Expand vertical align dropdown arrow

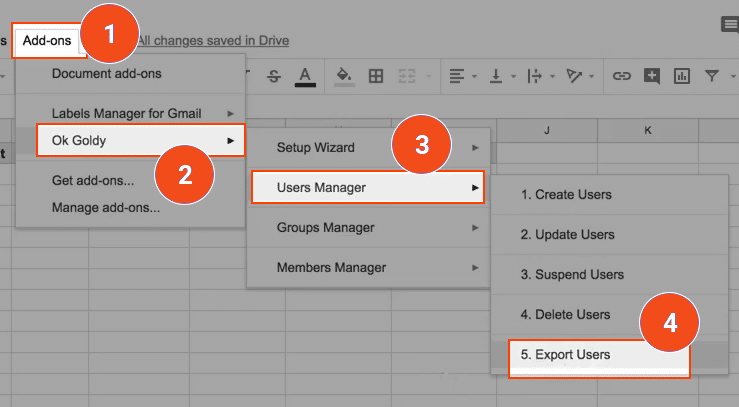click(x=513, y=76)
